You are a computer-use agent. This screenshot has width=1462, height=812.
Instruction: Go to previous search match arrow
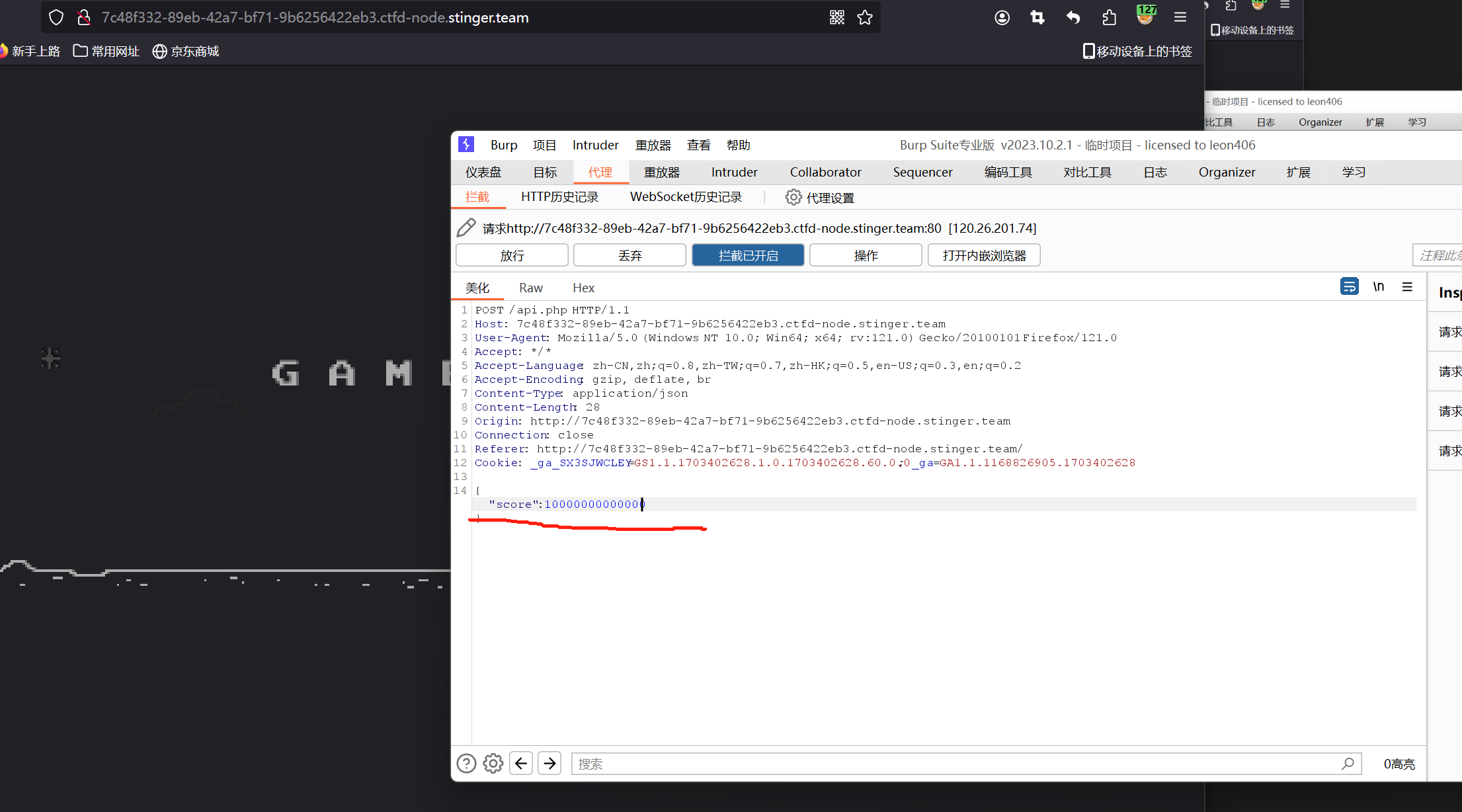pos(521,764)
